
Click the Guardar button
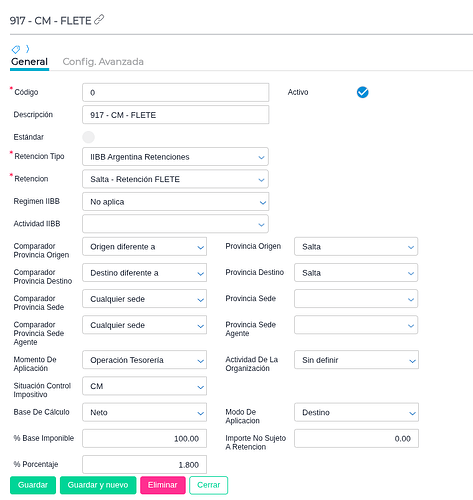point(33,485)
